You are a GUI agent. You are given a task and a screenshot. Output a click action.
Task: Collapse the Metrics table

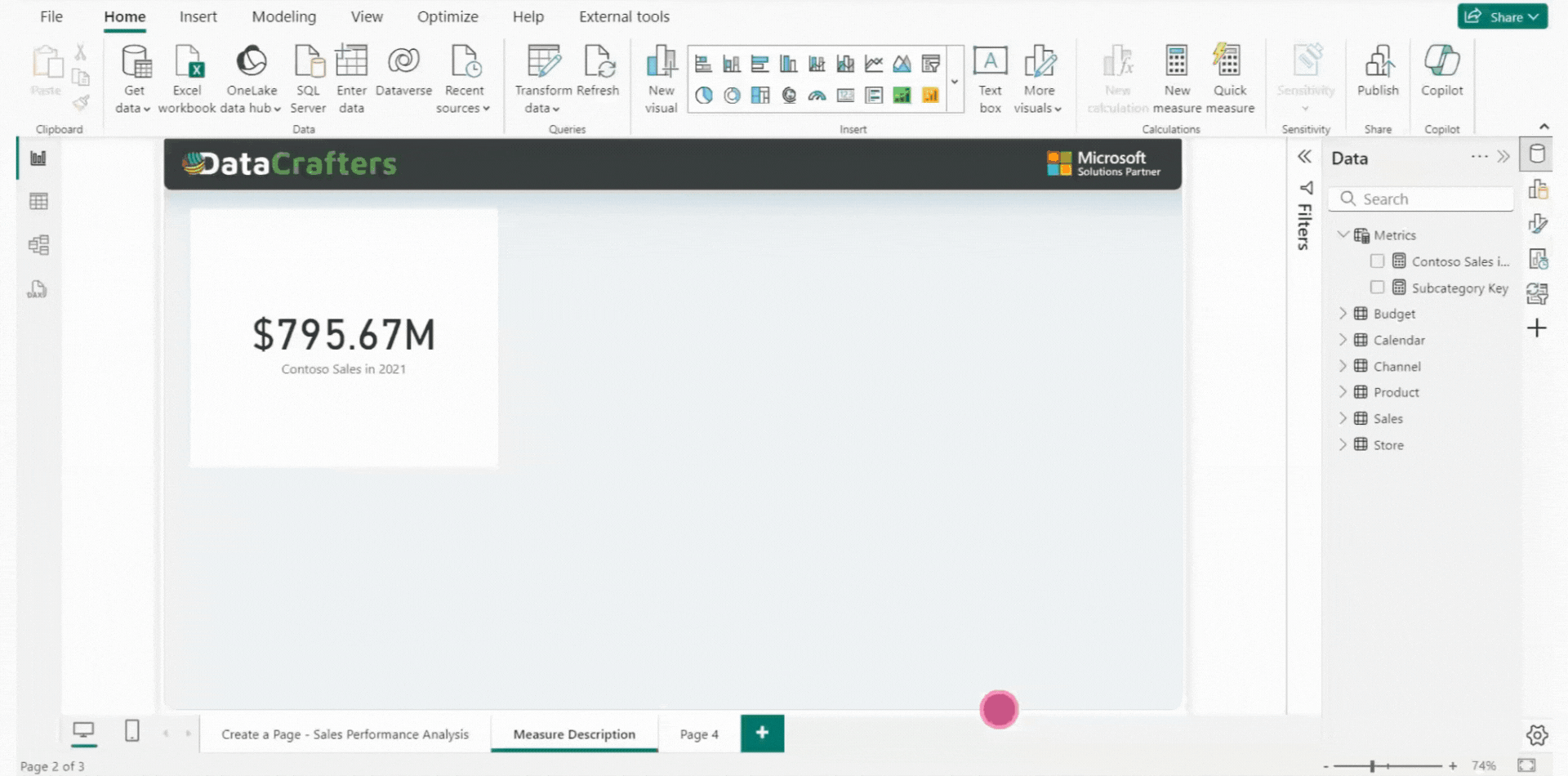tap(1343, 234)
